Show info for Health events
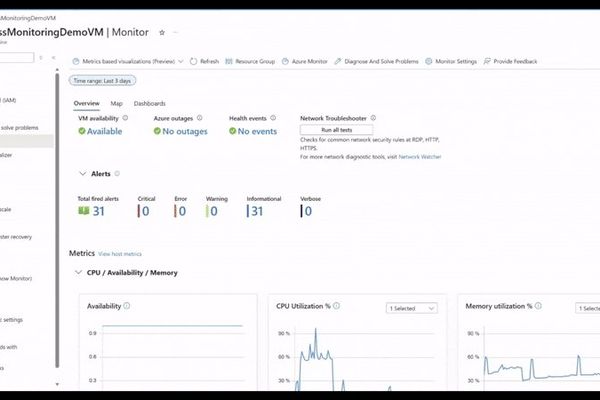 pos(273,118)
